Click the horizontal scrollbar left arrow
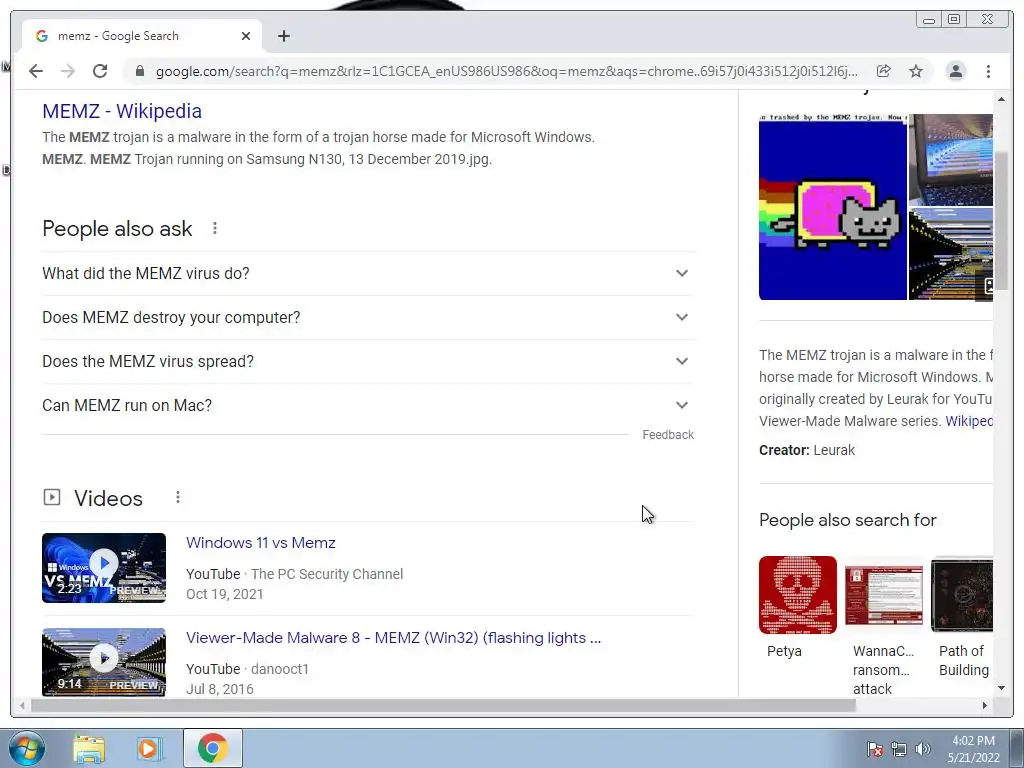 [22, 705]
